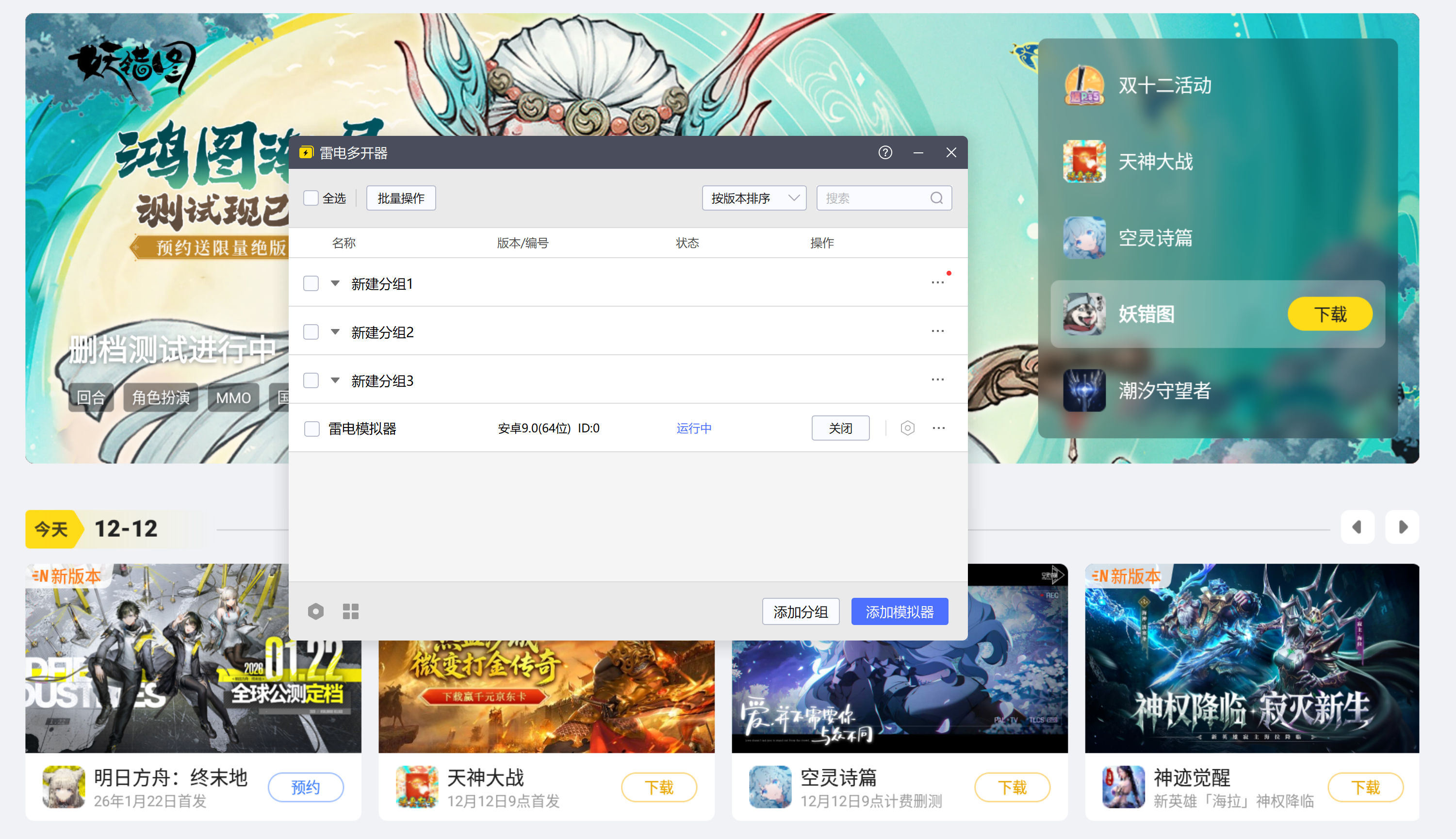Click the grid arrange windows icon
The height and width of the screenshot is (839, 1456).
[351, 611]
